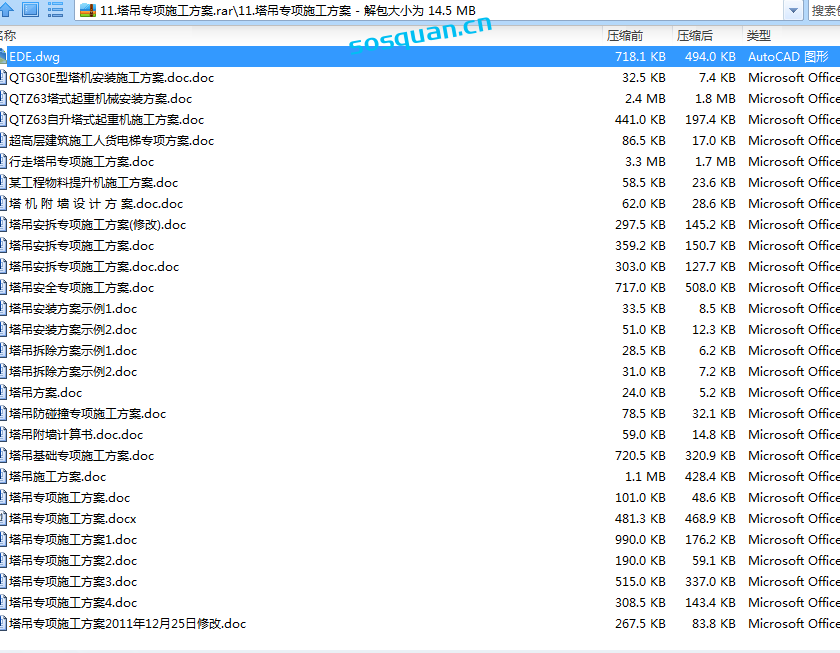This screenshot has width=840, height=653.
Task: Switch to detail list view icon
Action: pyautogui.click(x=55, y=10)
